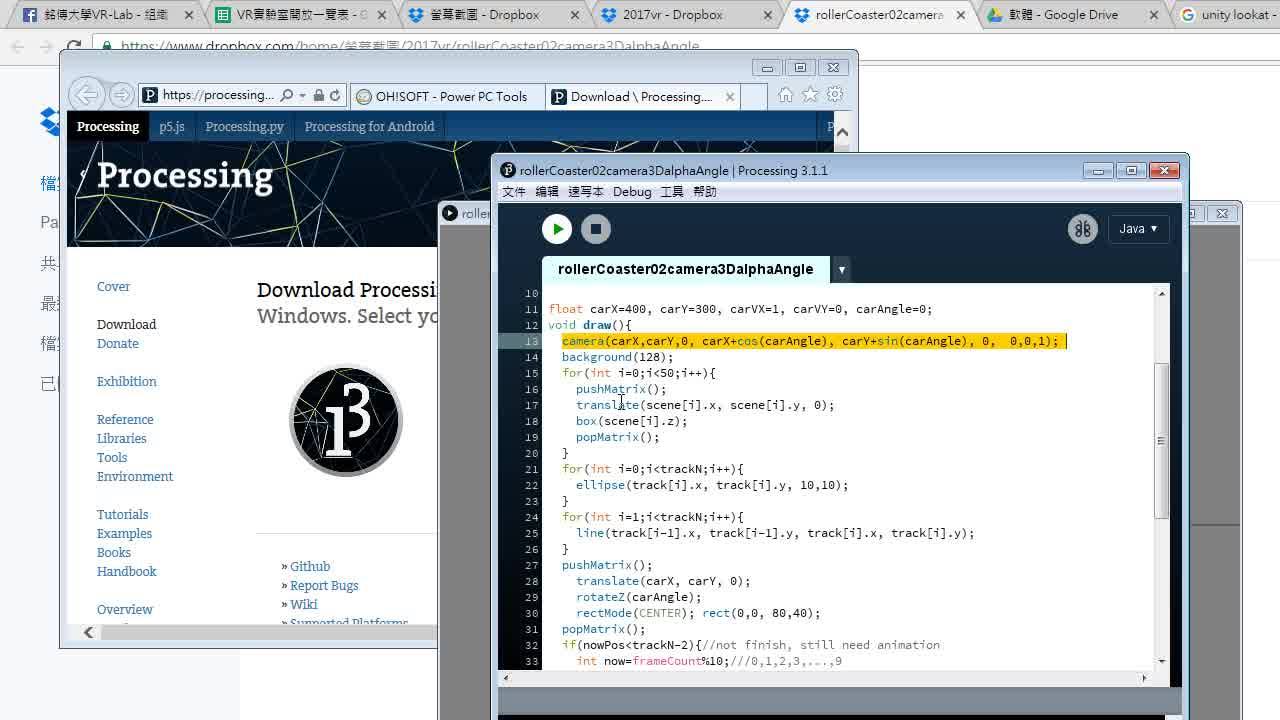
Task: Click the Processing 3 logo thumbnail
Action: click(x=346, y=420)
